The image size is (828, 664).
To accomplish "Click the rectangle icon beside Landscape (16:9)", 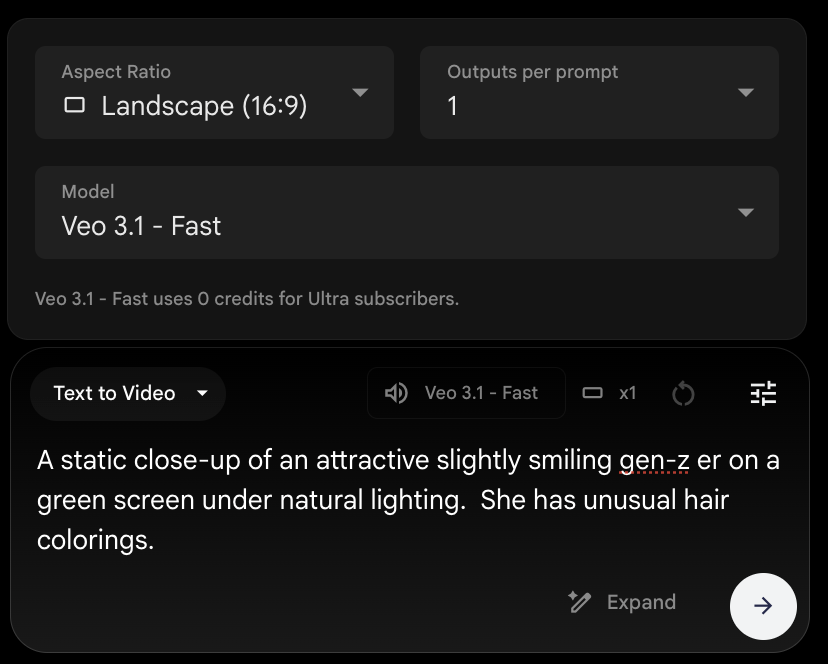I will pyautogui.click(x=75, y=105).
